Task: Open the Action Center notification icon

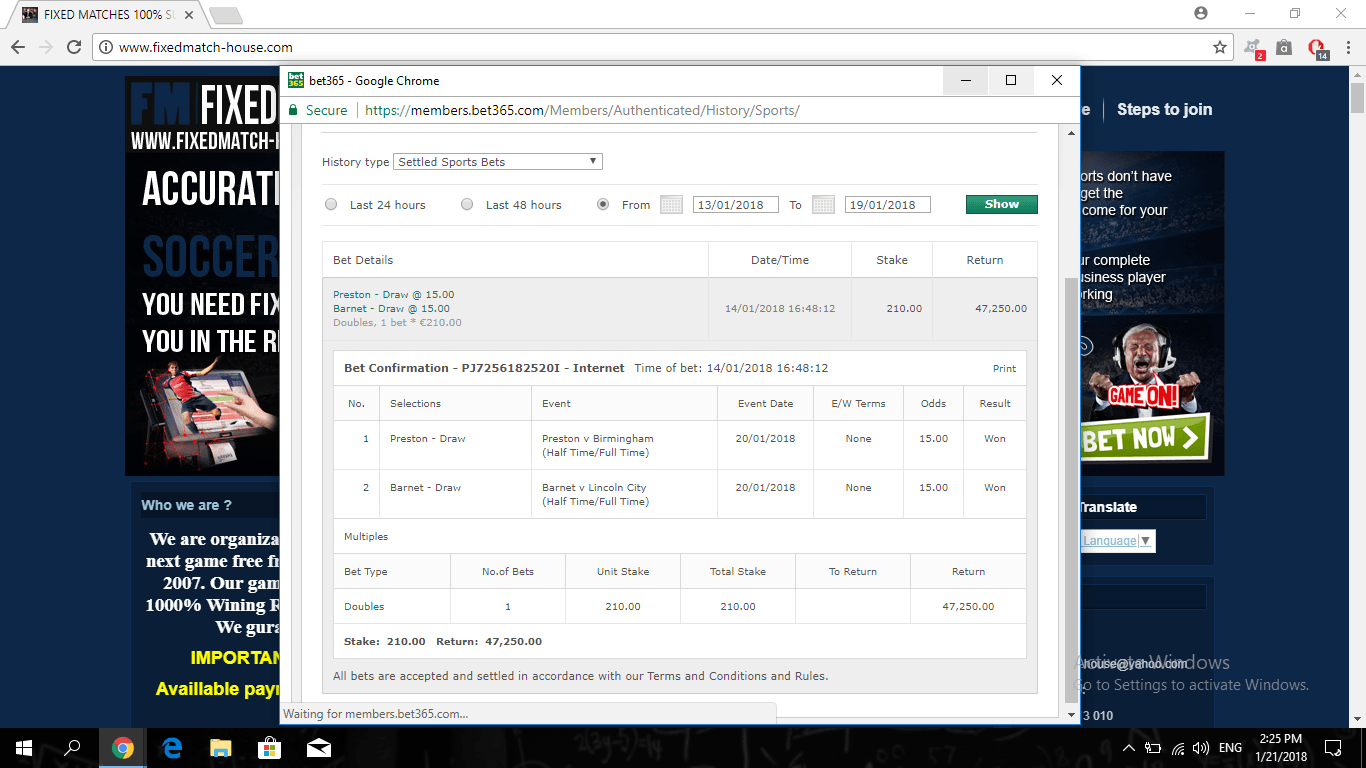Action: click(x=1332, y=748)
